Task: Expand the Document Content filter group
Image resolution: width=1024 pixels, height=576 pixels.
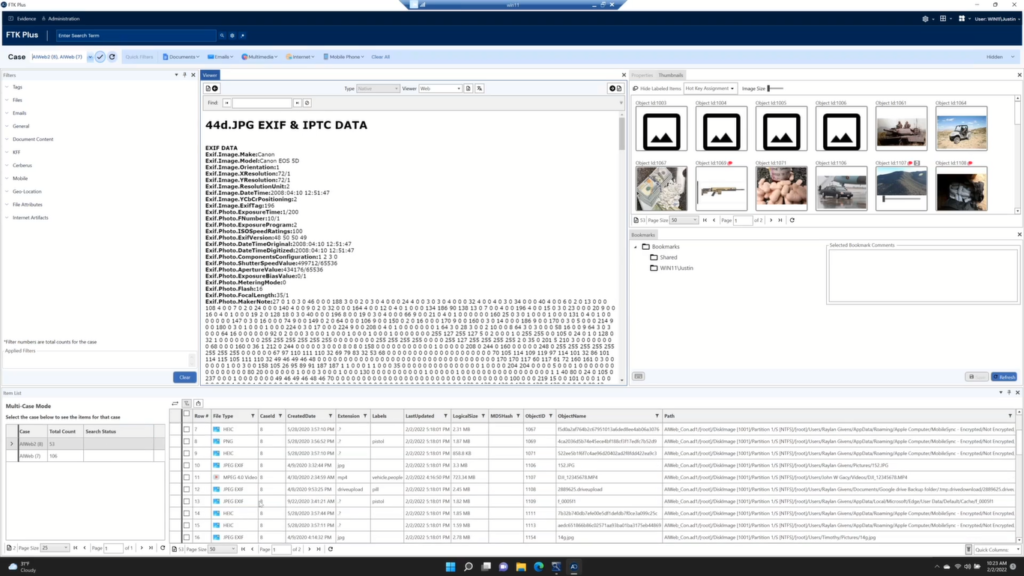Action: point(33,139)
